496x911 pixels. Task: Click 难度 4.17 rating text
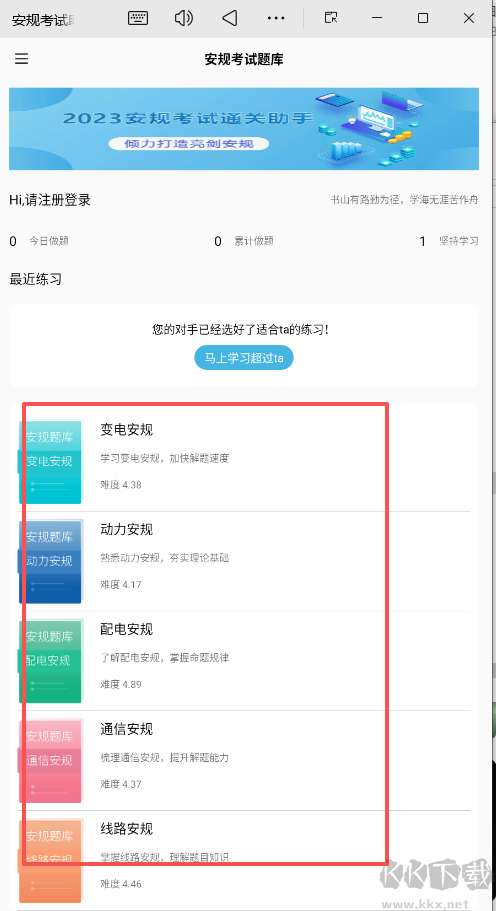pyautogui.click(x=121, y=584)
